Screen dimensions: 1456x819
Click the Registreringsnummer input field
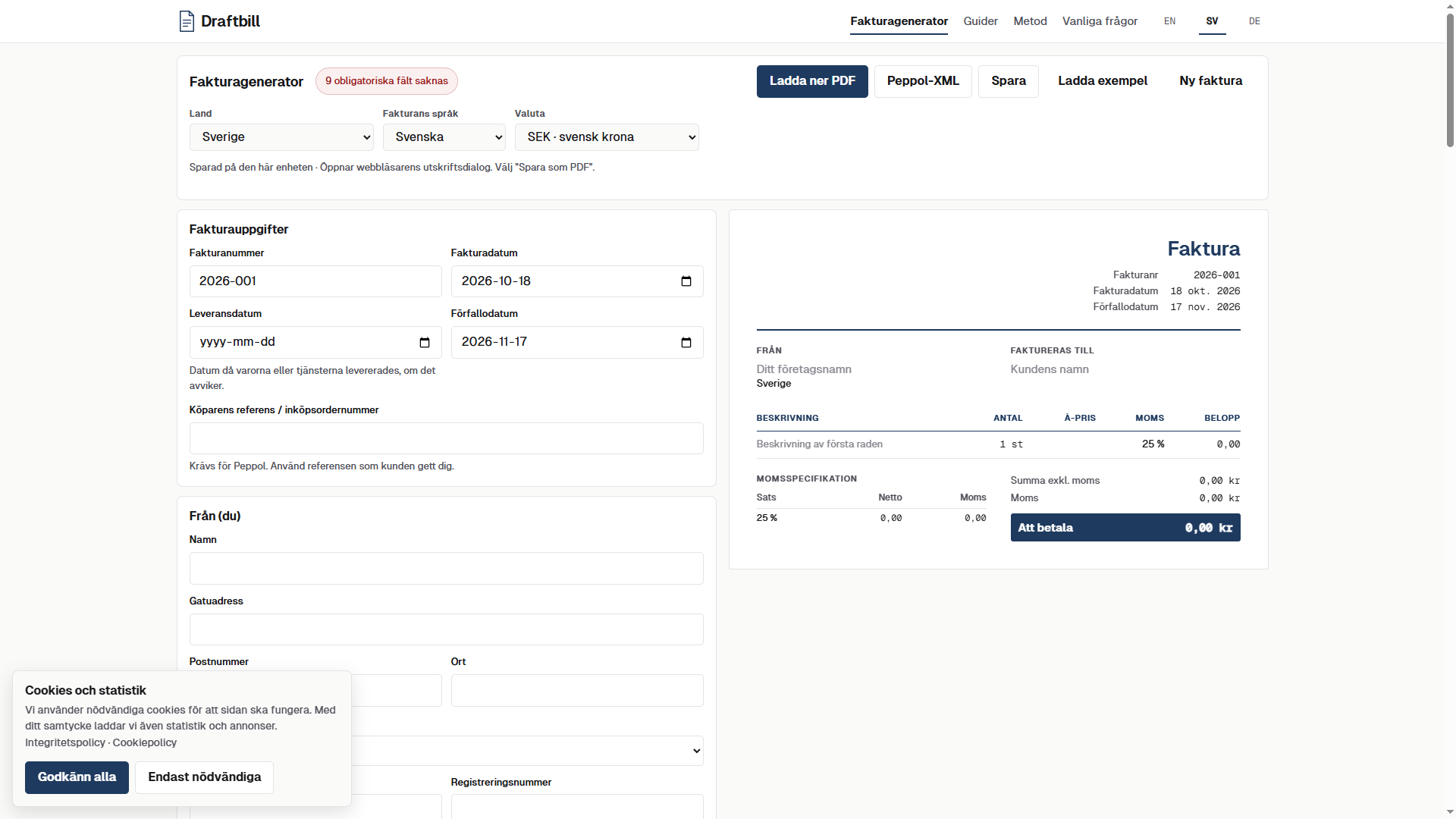point(577,806)
